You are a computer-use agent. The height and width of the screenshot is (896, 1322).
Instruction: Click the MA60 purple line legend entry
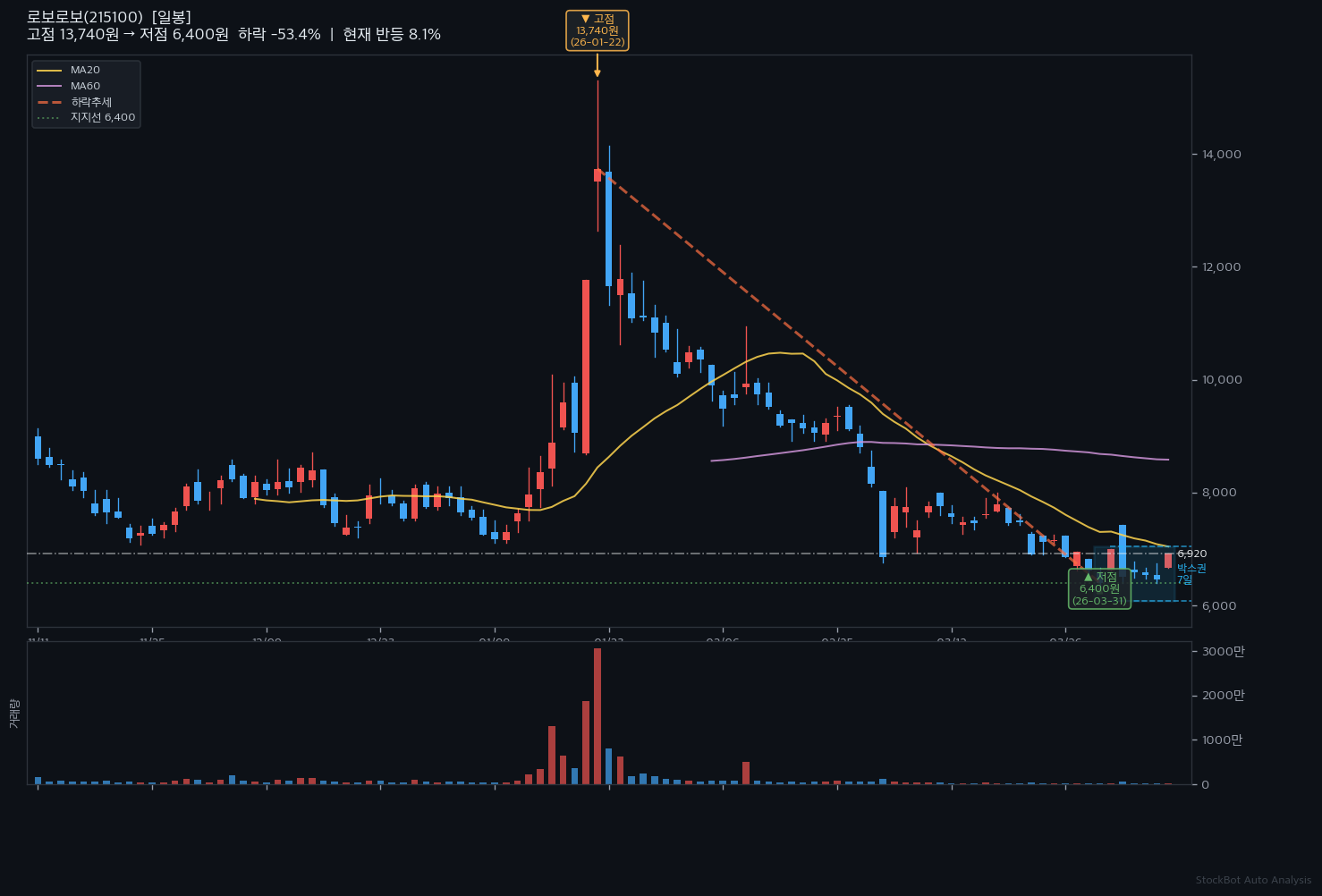(x=85, y=86)
